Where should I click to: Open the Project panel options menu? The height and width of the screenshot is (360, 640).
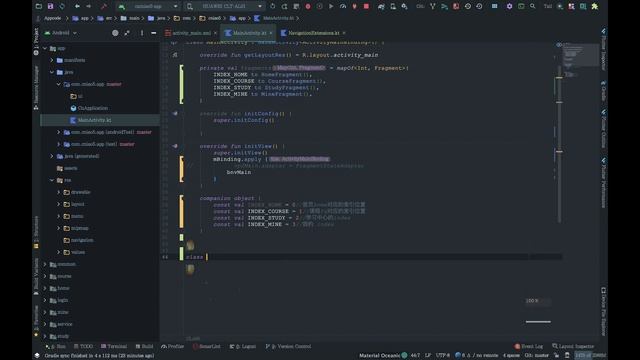click(x=142, y=33)
